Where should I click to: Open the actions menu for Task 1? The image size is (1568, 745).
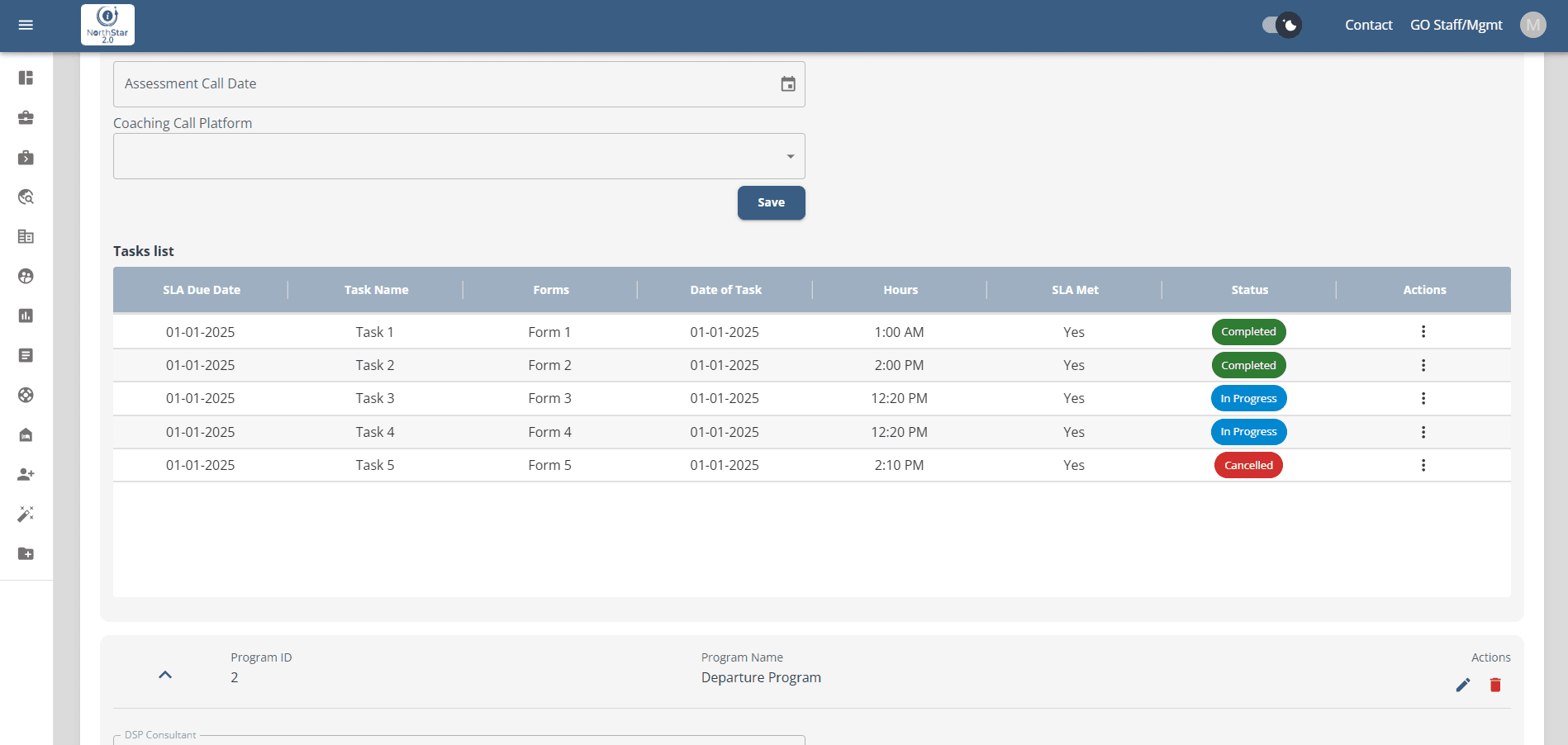pos(1423,331)
